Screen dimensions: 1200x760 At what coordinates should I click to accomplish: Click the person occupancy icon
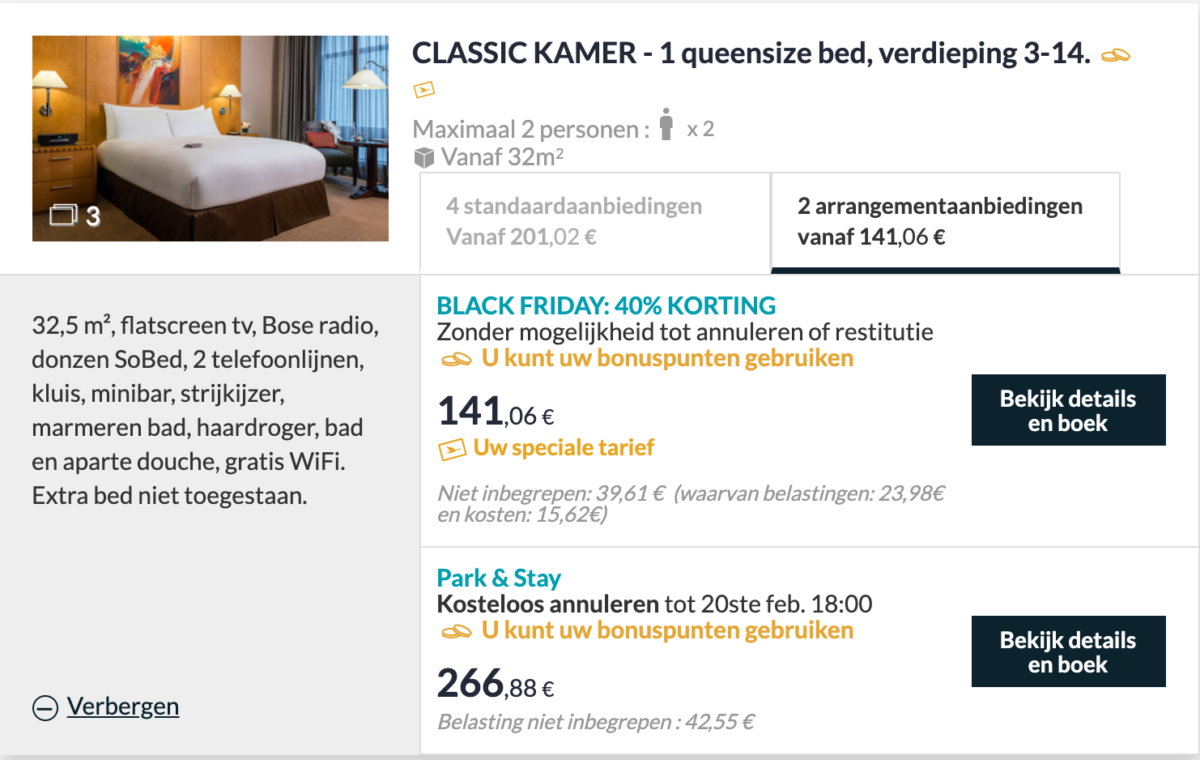[667, 126]
